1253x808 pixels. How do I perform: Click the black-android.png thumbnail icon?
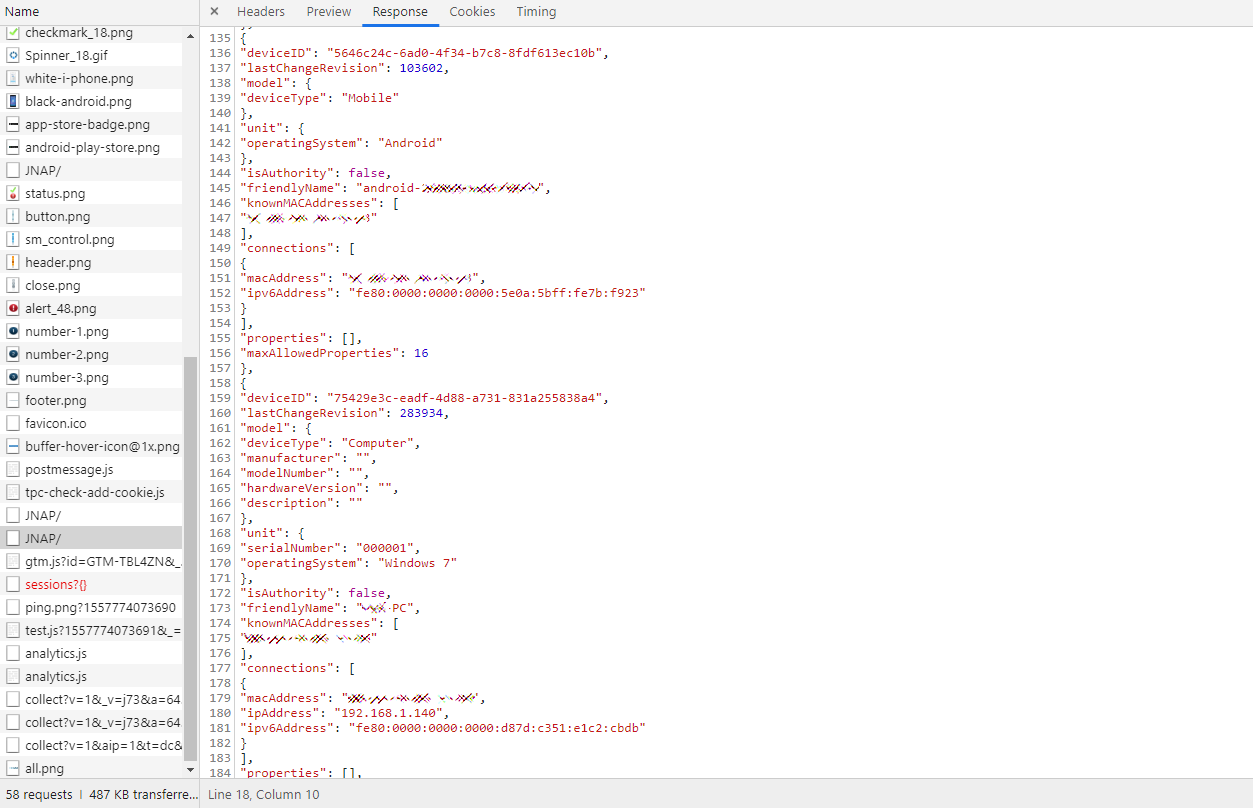click(13, 101)
